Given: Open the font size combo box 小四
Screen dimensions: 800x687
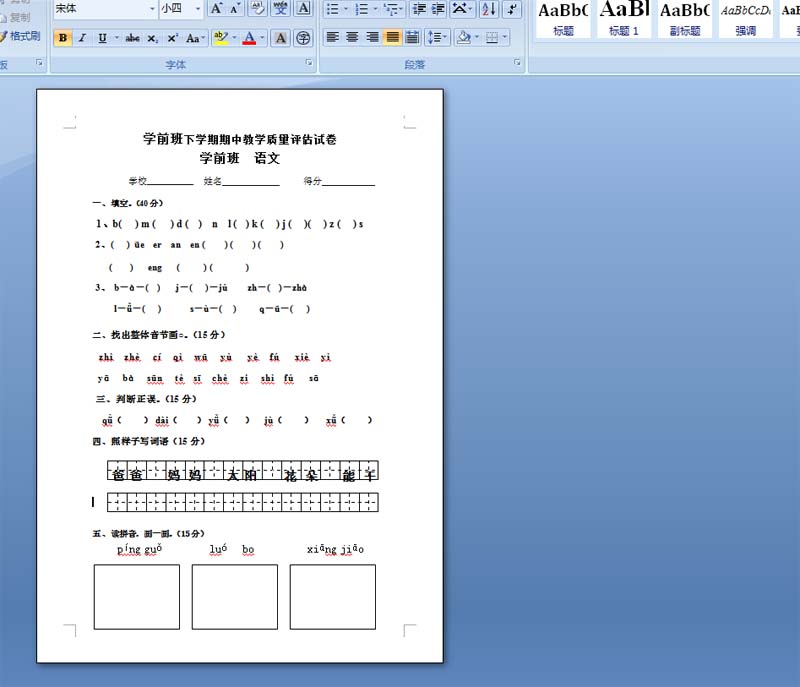Looking at the screenshot, I should pos(182,8).
